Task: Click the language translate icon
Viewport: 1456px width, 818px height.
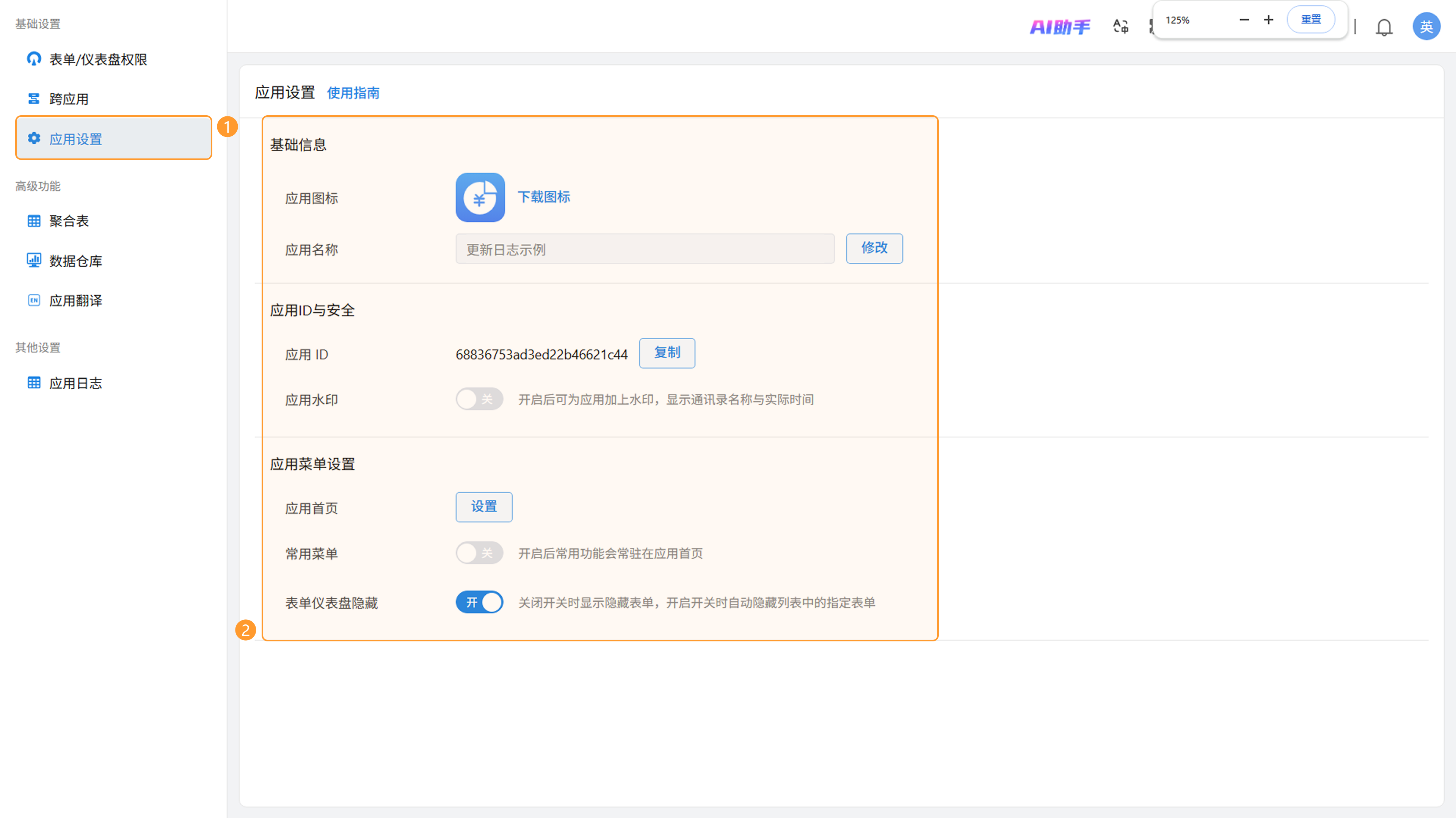Action: (1120, 27)
